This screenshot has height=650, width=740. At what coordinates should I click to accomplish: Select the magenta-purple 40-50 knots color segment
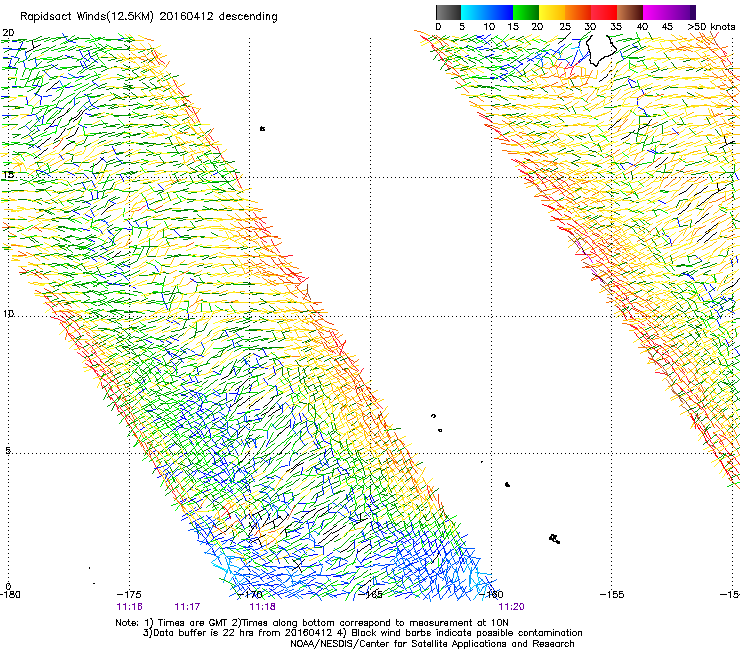669,12
